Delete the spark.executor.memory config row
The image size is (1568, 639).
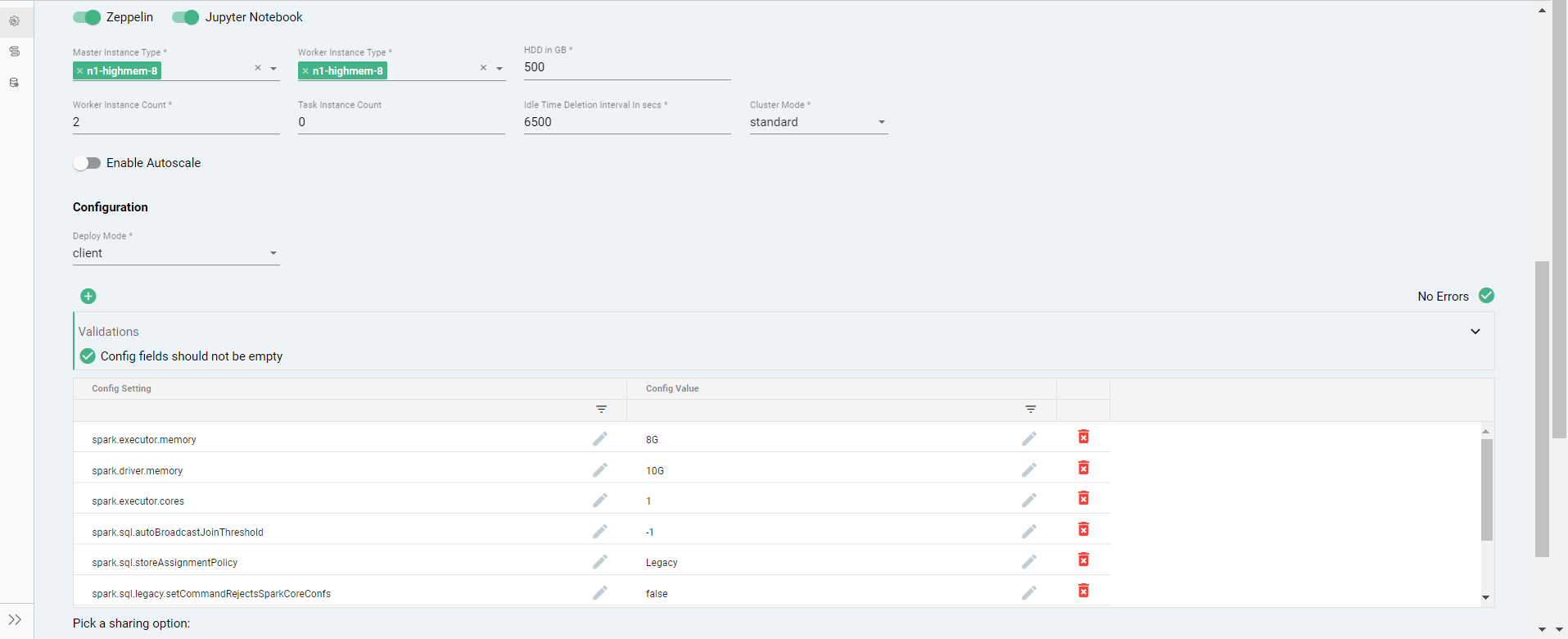[1083, 437]
